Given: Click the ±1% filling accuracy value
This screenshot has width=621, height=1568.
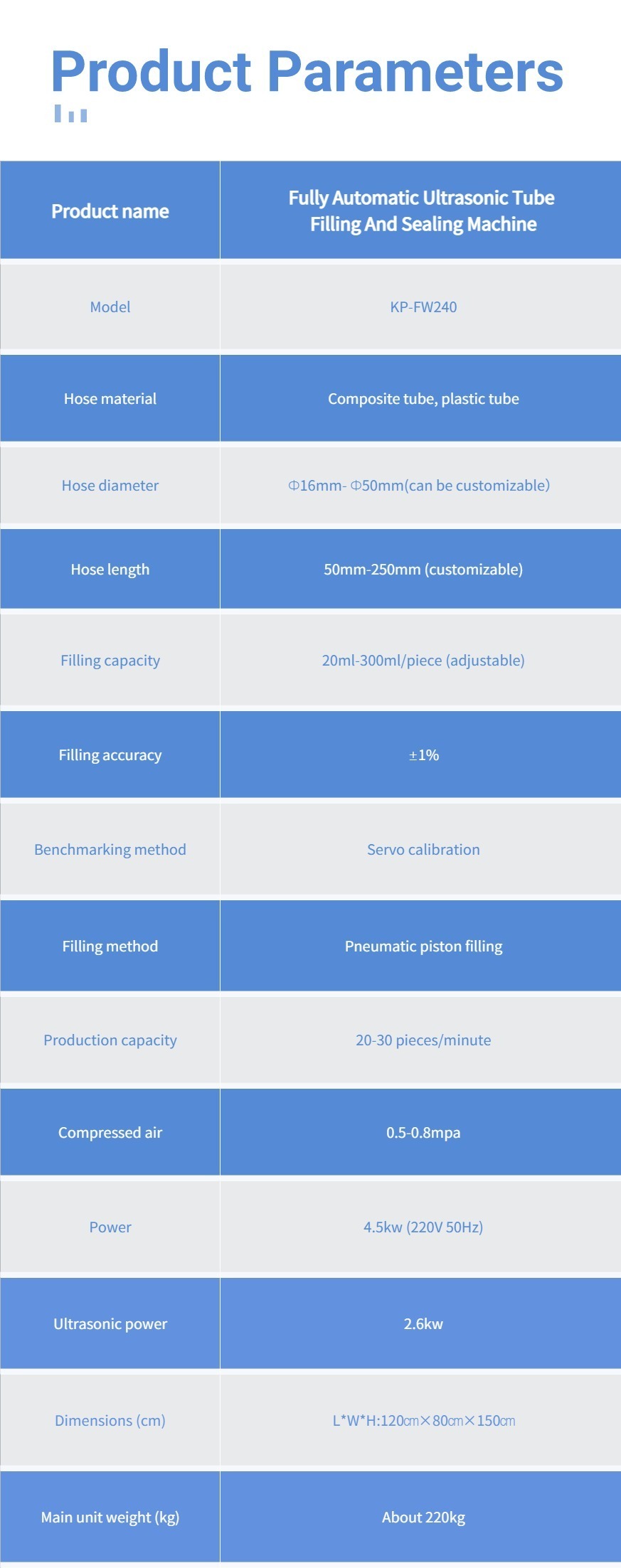Looking at the screenshot, I should (x=423, y=755).
